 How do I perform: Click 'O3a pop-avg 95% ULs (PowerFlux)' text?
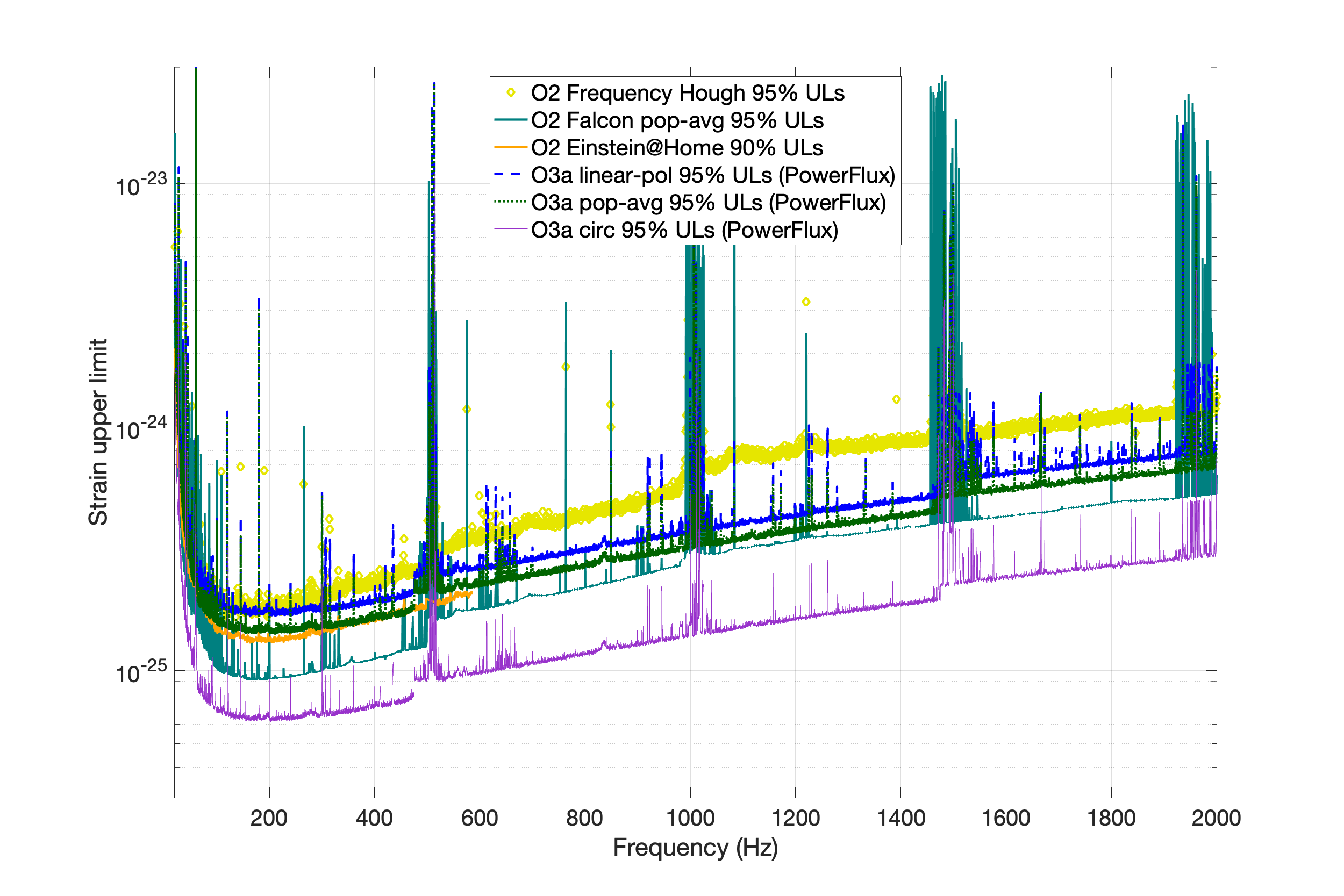(x=708, y=202)
